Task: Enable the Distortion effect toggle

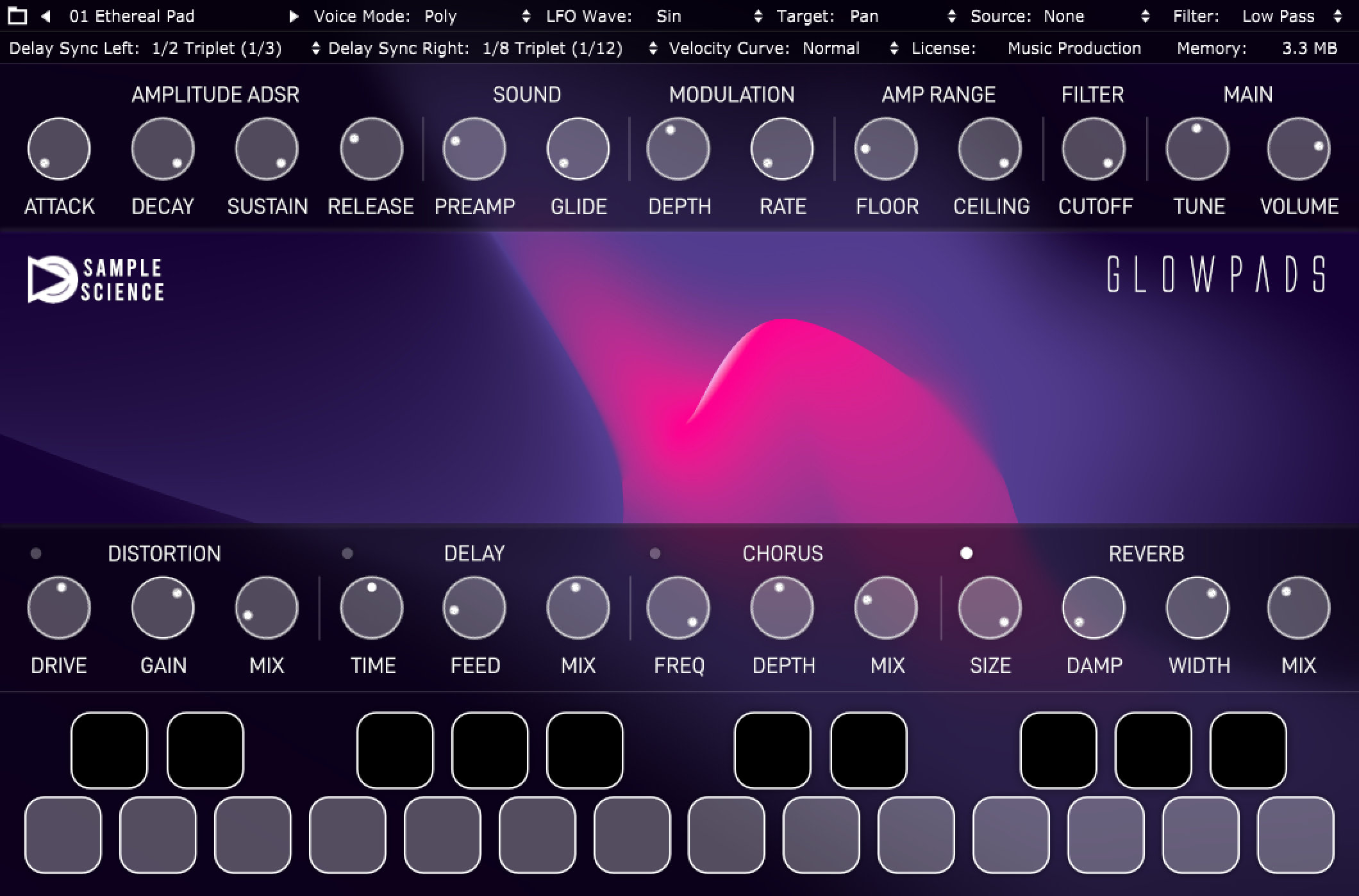Action: [36, 553]
